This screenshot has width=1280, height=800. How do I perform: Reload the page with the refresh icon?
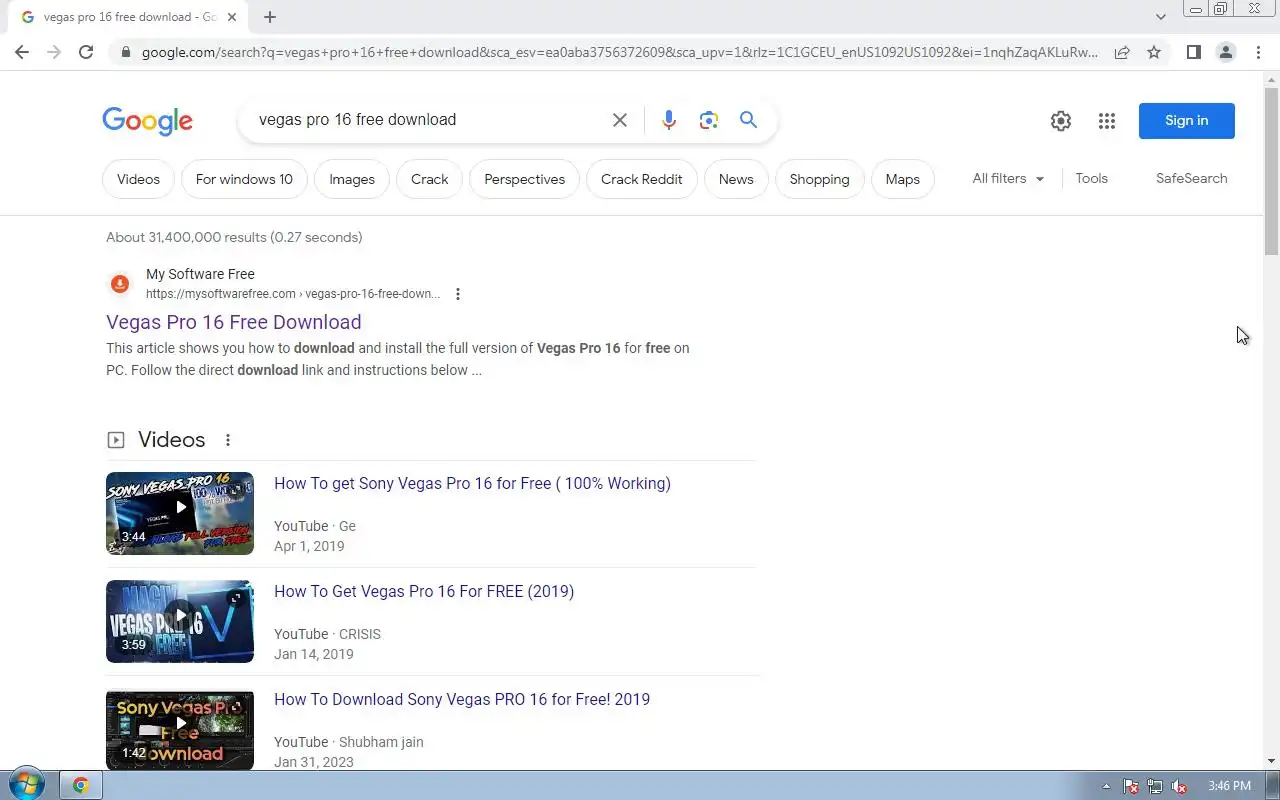click(86, 52)
